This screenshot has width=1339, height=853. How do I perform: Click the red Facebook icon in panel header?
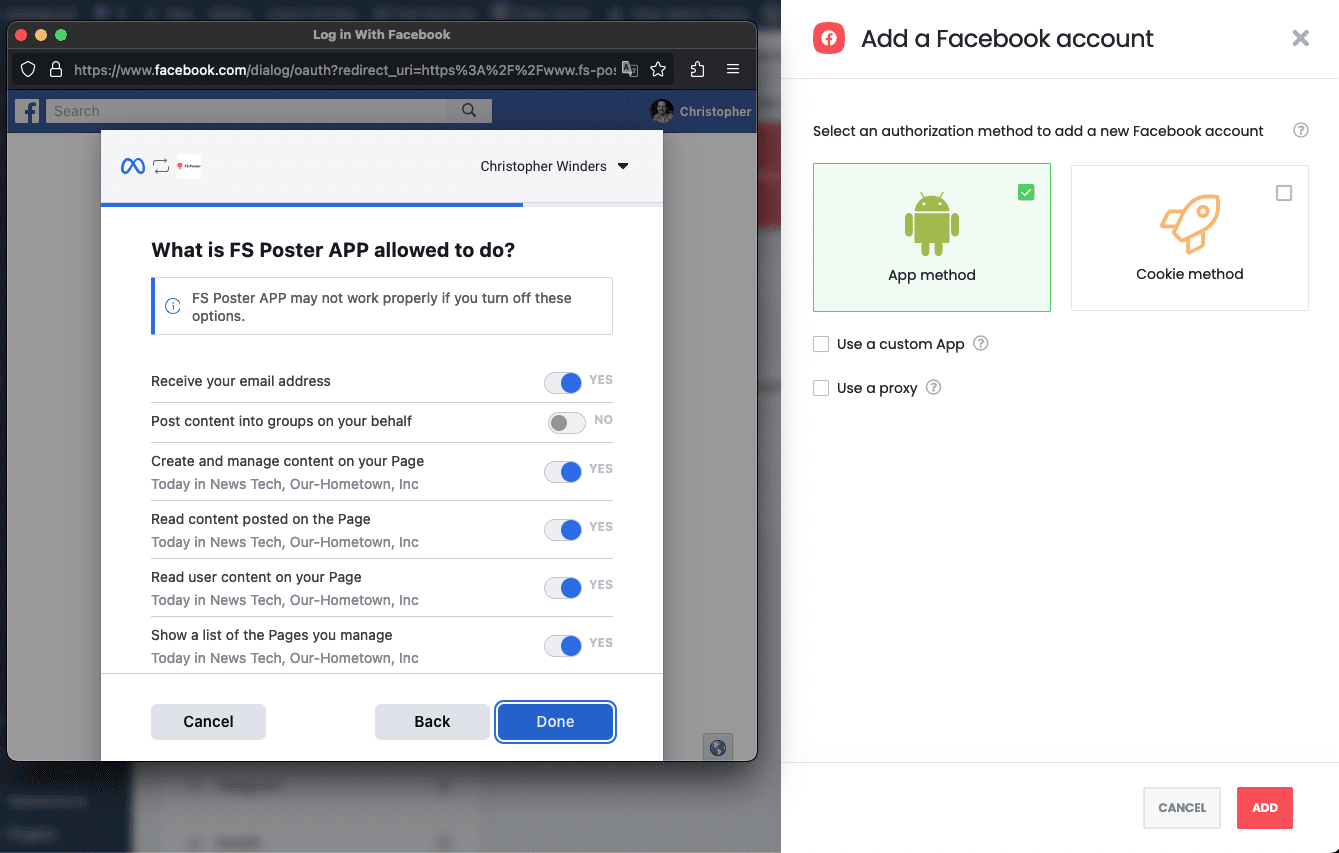pos(829,39)
